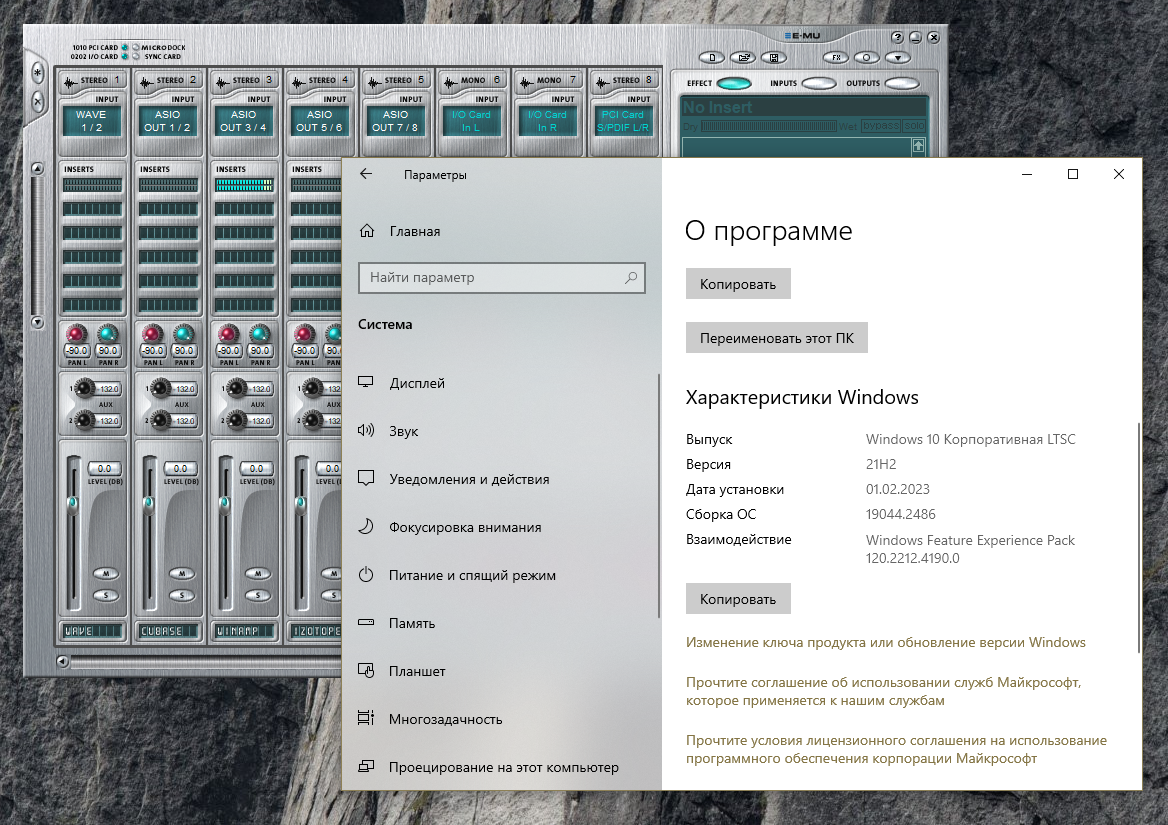Mute the CUBASE strip with its M button
1168x825 pixels.
click(x=182, y=573)
